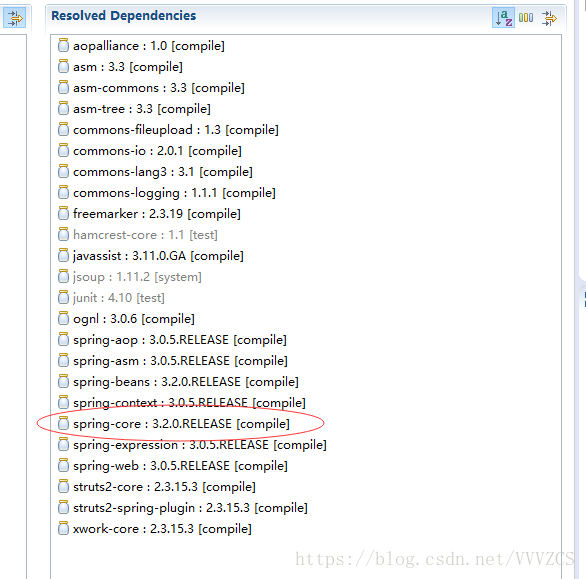Click the show GroupId columns icon
Viewport: 586px width, 579px height.
tap(526, 18)
